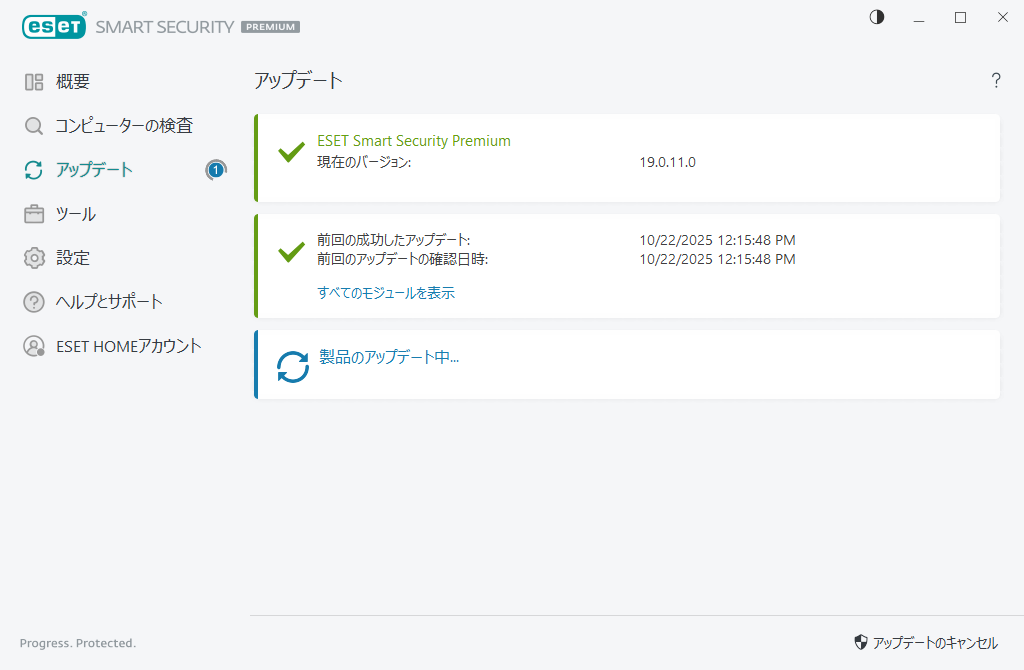Click the ツール briefcase icon
The height and width of the screenshot is (670, 1024).
34,214
